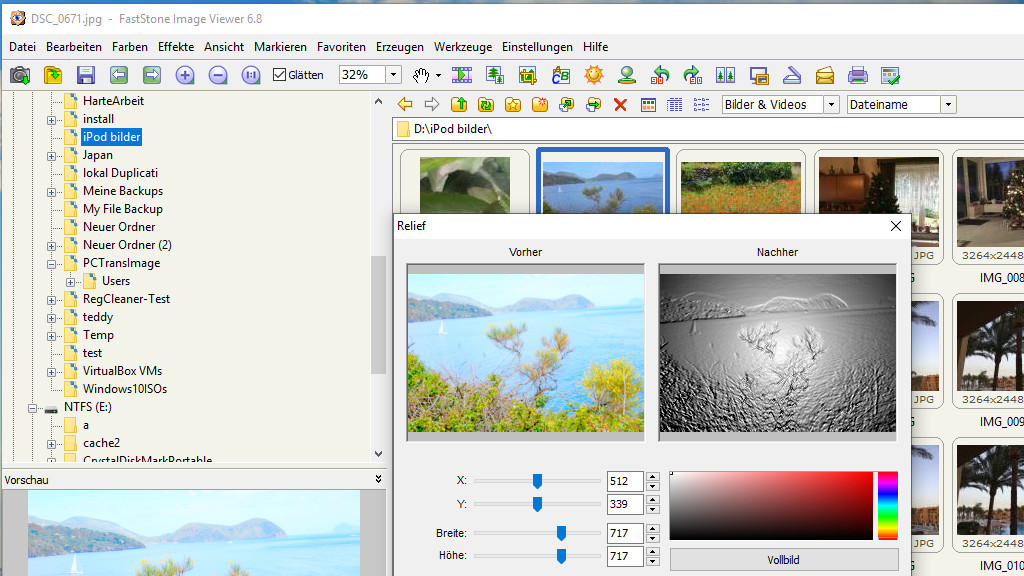Expand the Japan folder in tree

[x=52, y=156]
